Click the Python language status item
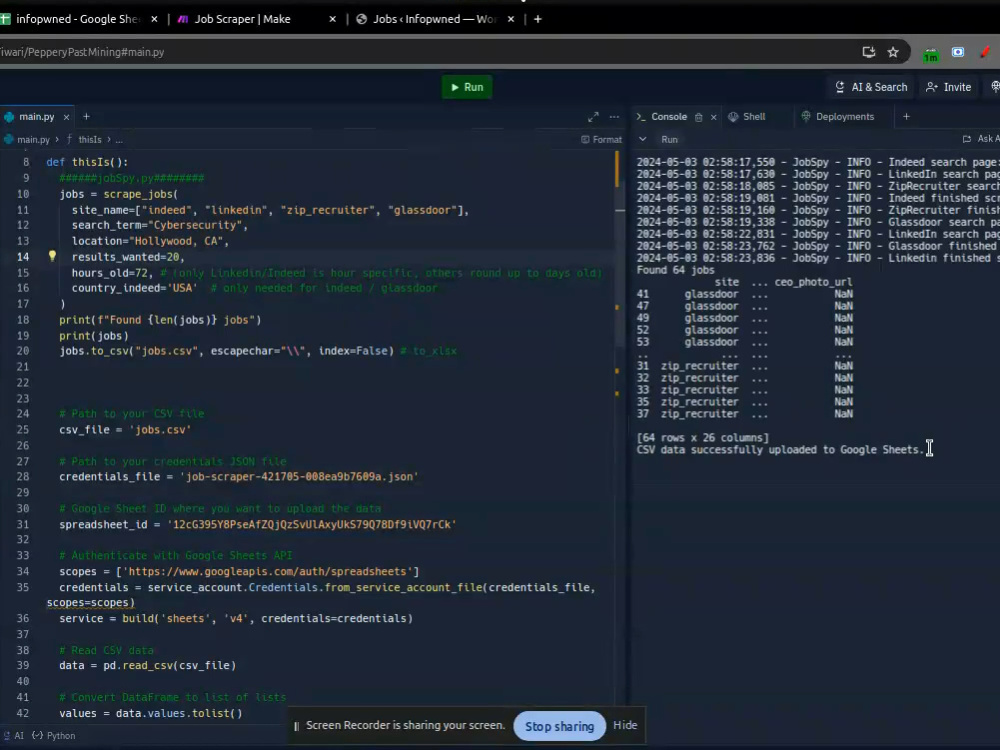The width and height of the screenshot is (1000, 750). pyautogui.click(x=54, y=736)
